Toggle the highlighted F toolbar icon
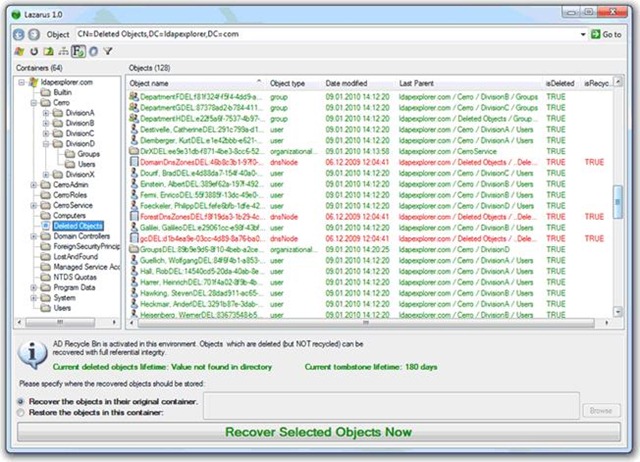The height and width of the screenshot is (462, 640). pos(78,51)
